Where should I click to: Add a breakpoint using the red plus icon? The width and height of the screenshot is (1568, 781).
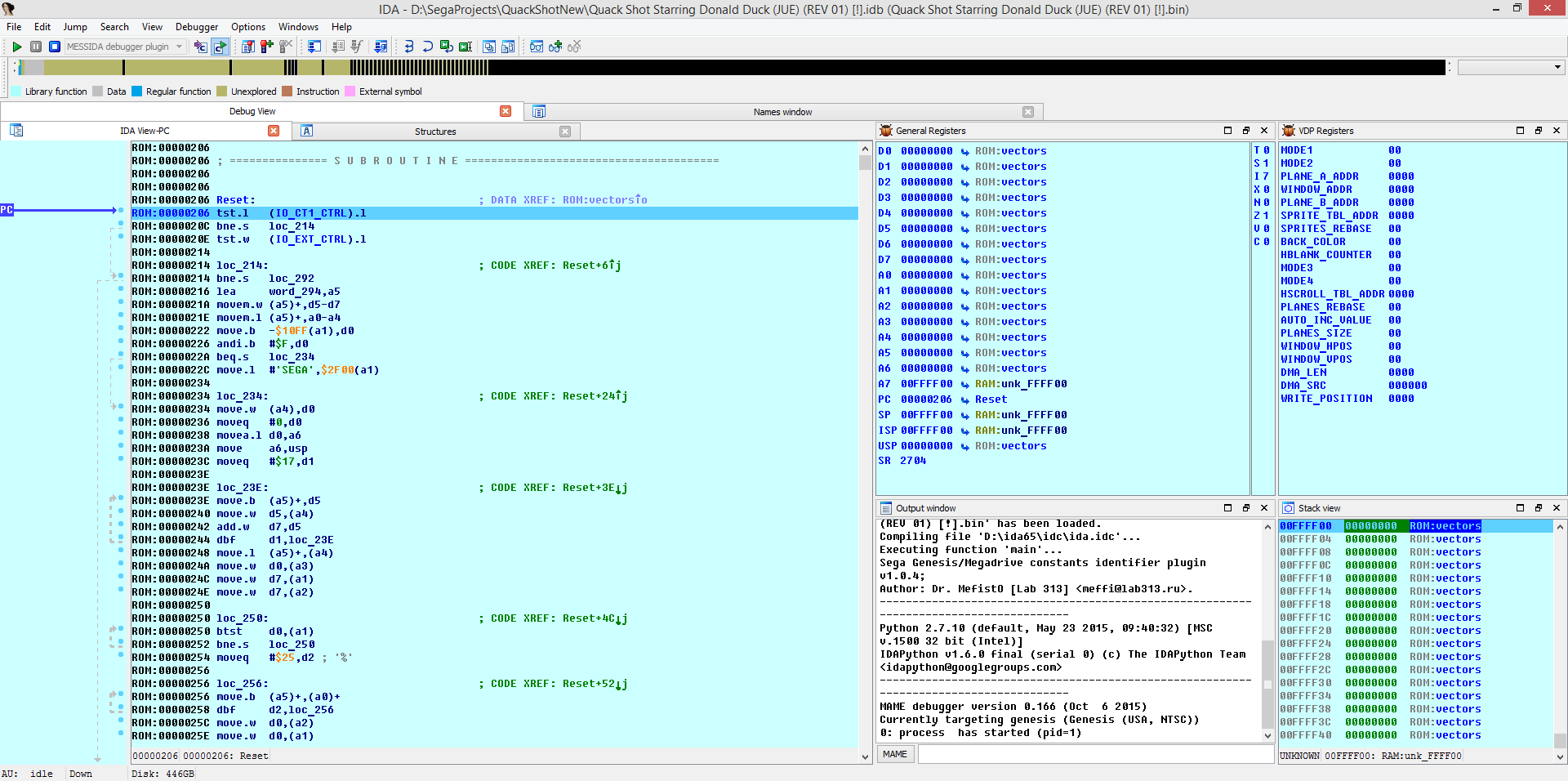(x=265, y=47)
